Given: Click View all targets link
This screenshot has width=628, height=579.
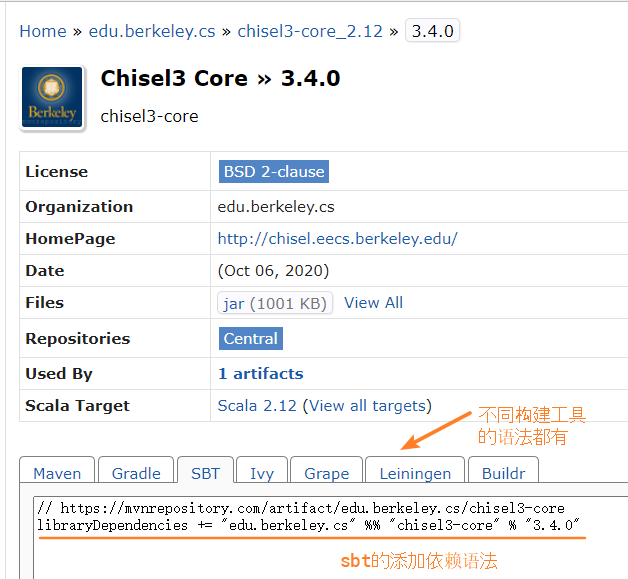Looking at the screenshot, I should [x=367, y=406].
